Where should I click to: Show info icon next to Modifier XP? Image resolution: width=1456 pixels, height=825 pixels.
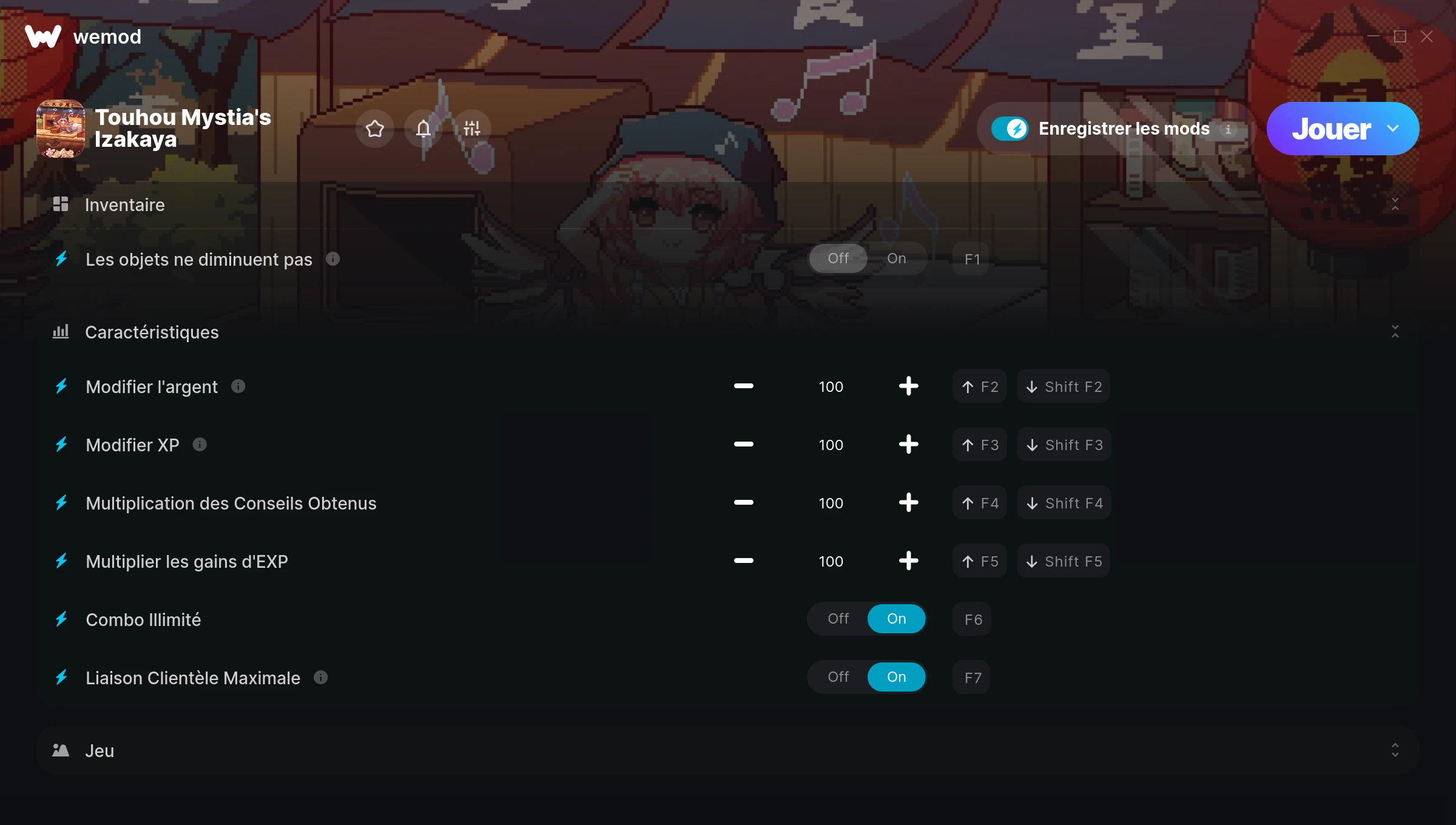tap(200, 444)
